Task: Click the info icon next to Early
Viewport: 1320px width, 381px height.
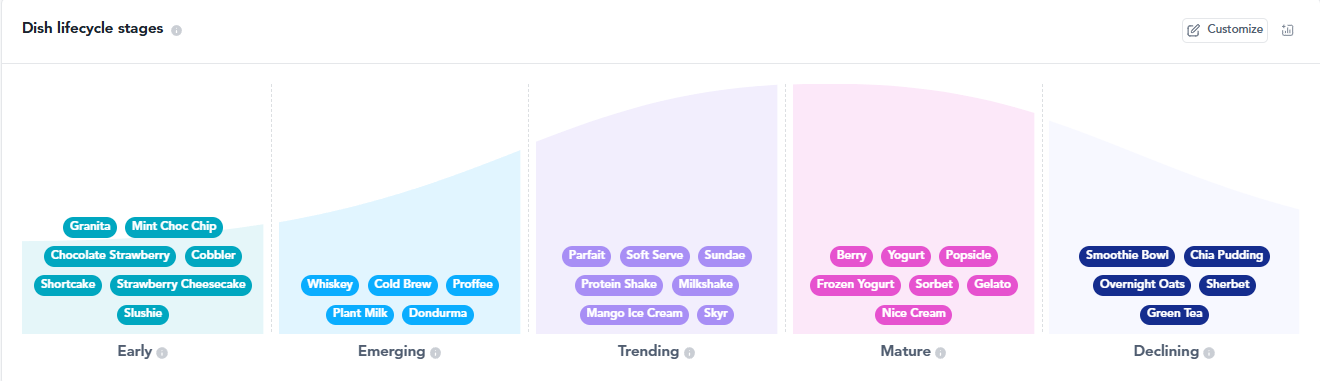Action: (x=162, y=352)
